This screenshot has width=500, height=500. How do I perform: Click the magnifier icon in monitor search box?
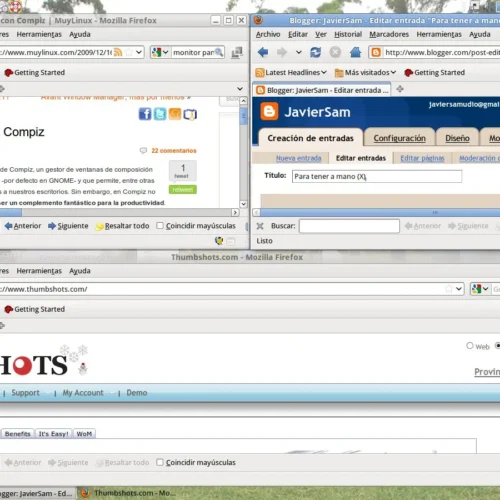click(x=219, y=52)
